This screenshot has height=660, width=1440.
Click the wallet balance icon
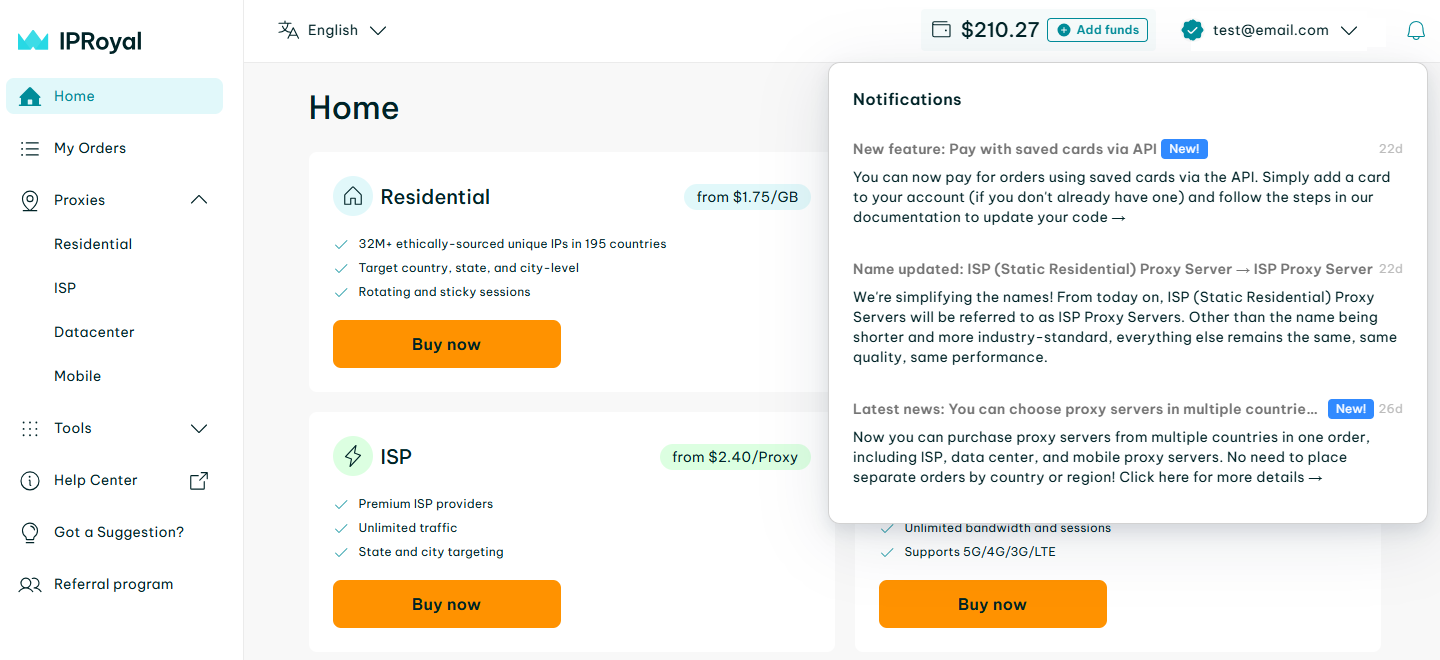pos(941,30)
